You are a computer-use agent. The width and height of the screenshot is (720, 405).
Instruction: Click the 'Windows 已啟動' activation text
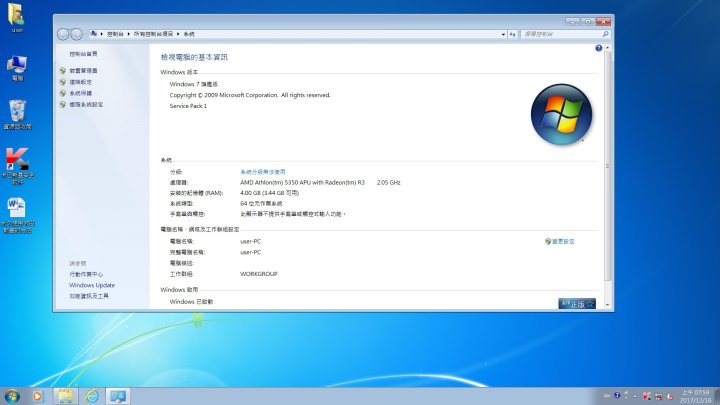coord(191,302)
